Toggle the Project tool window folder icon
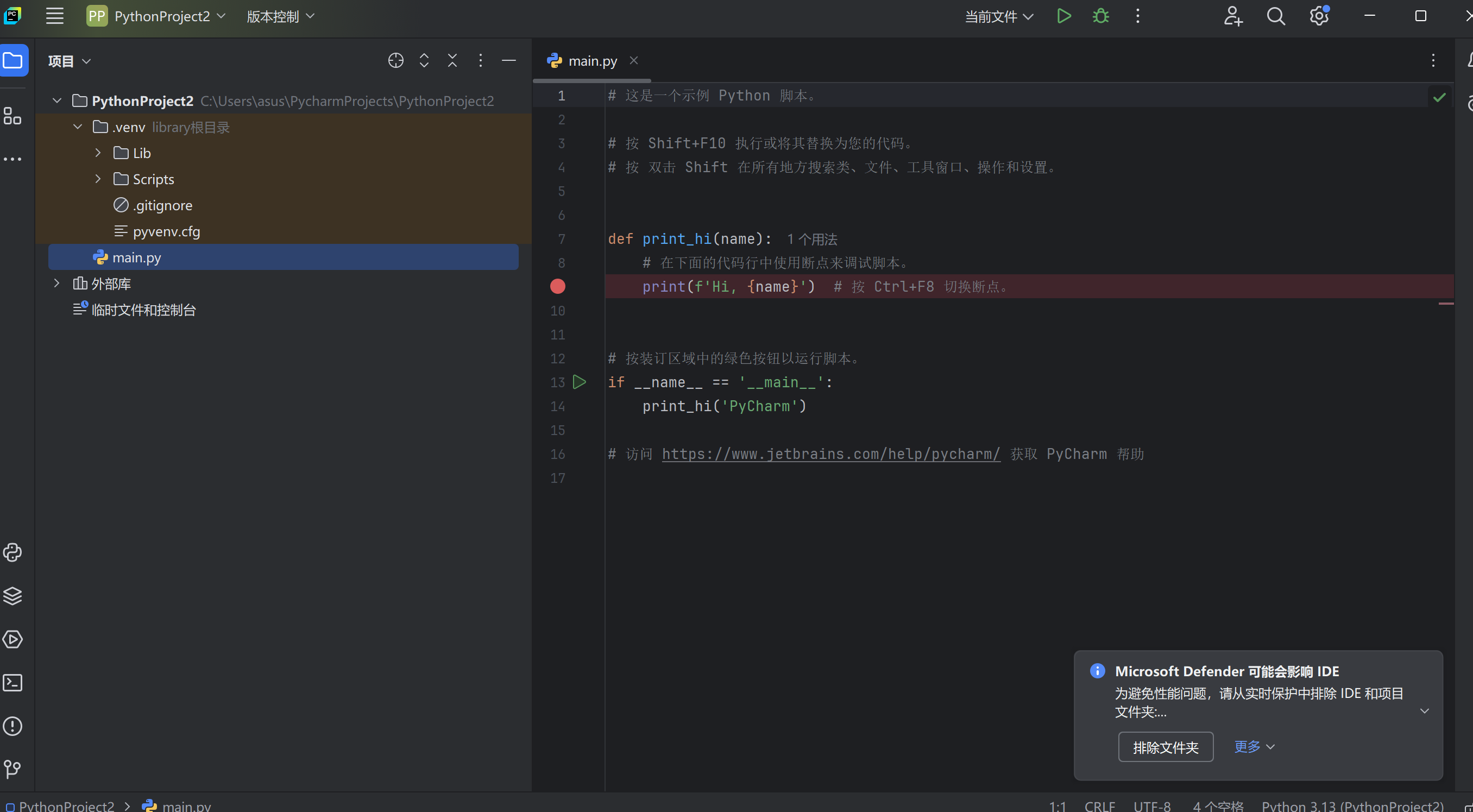This screenshot has width=1473, height=812. pos(14,61)
